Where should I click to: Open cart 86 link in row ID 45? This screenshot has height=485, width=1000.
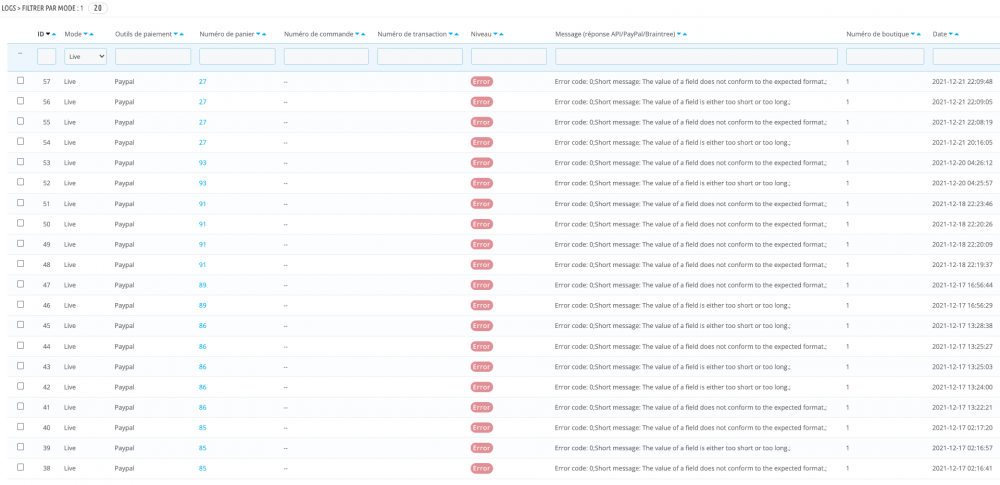coord(203,326)
